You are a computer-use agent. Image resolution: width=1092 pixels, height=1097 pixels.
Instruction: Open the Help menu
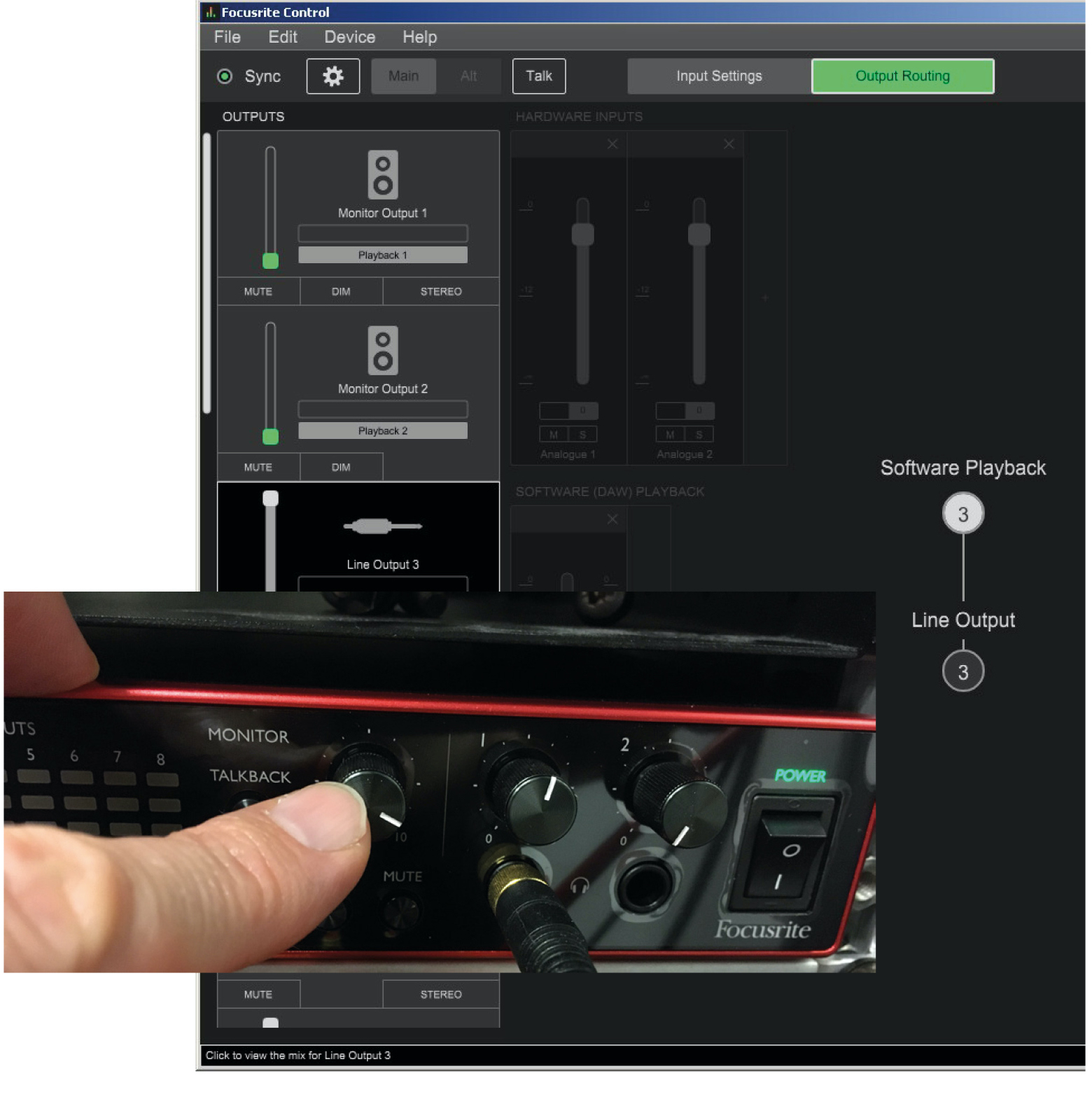420,37
